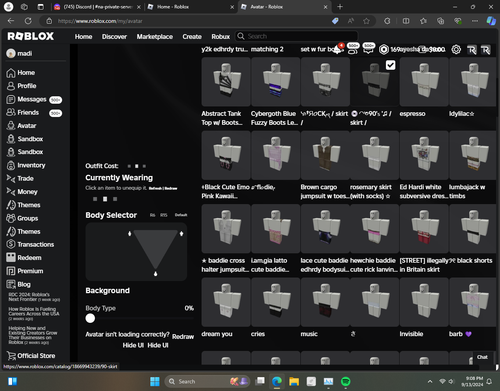This screenshot has width=500, height=391.
Task: Open Create in the top navigation
Action: pyautogui.click(x=192, y=37)
